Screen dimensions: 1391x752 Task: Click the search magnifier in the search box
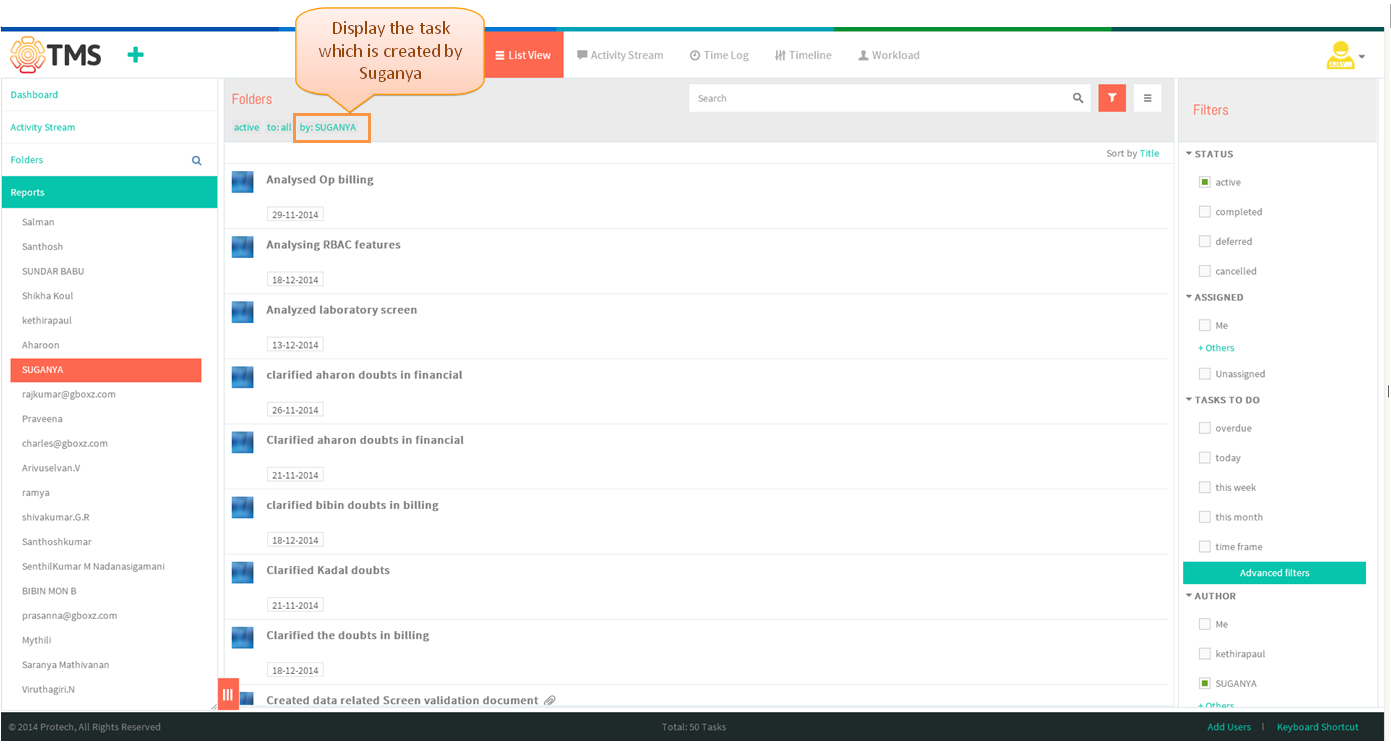1078,98
